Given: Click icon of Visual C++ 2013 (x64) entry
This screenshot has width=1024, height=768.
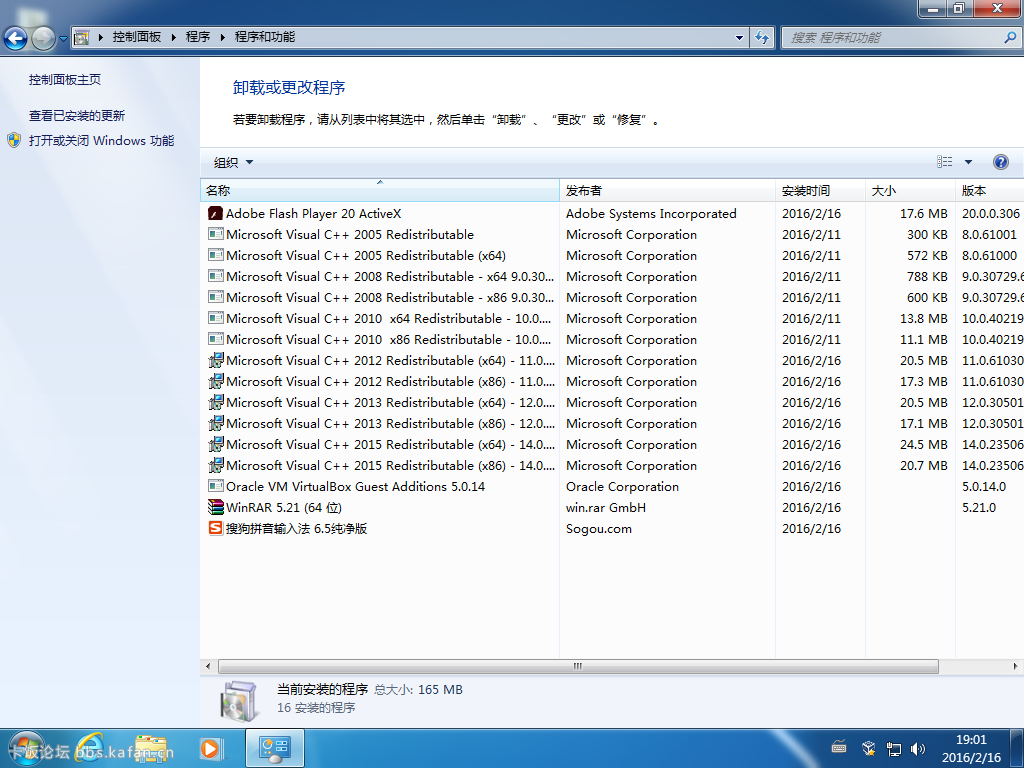Looking at the screenshot, I should pos(216,402).
